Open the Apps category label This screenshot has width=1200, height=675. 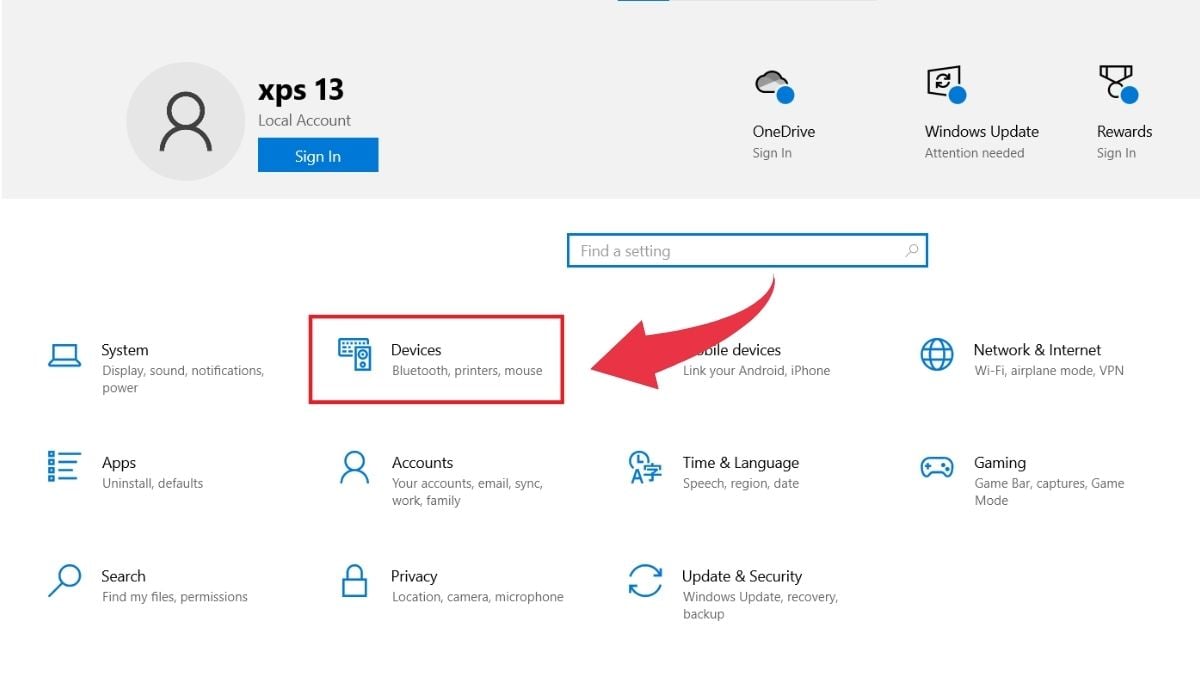(119, 463)
